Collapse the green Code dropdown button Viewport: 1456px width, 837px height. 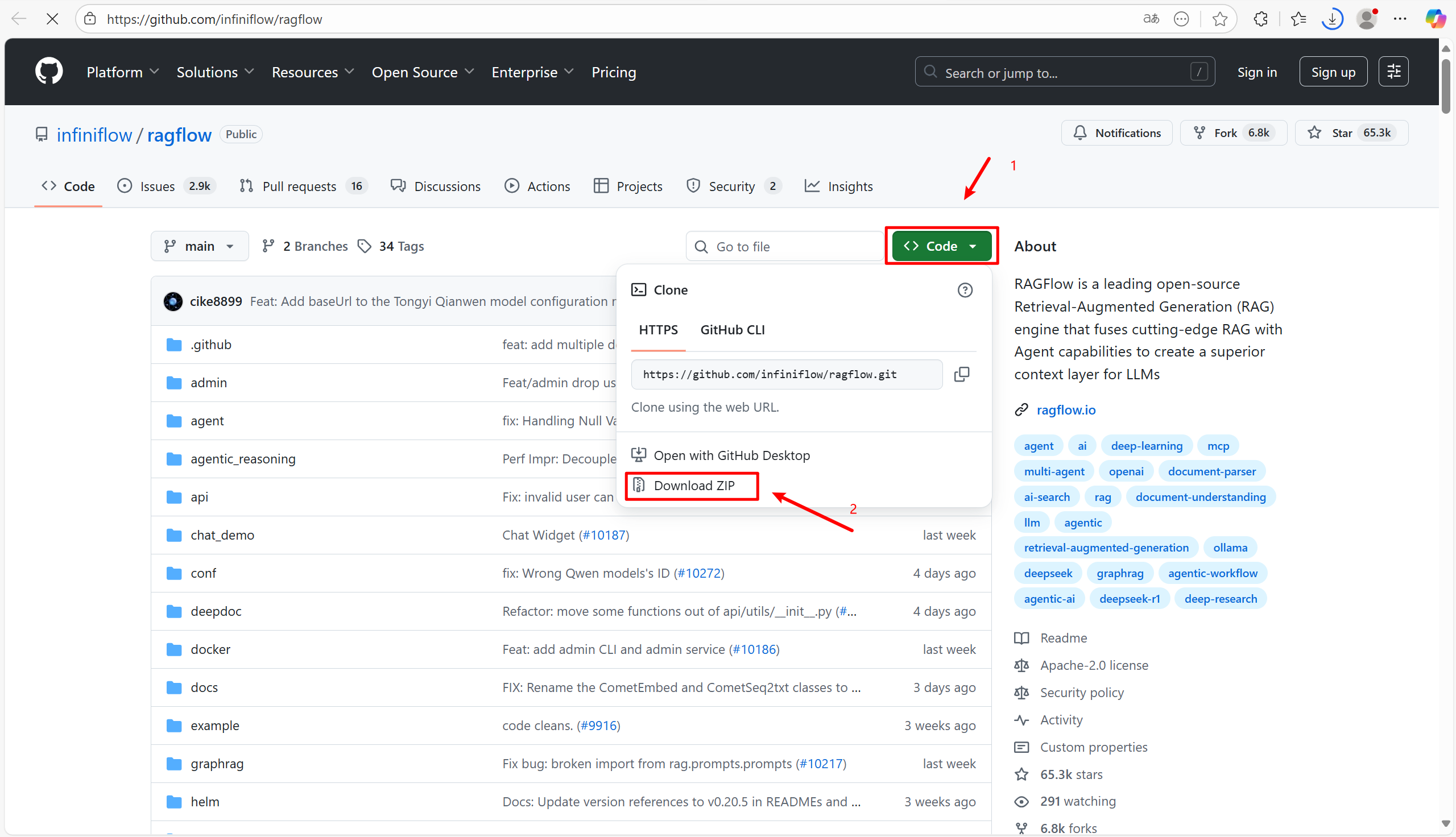pos(941,246)
